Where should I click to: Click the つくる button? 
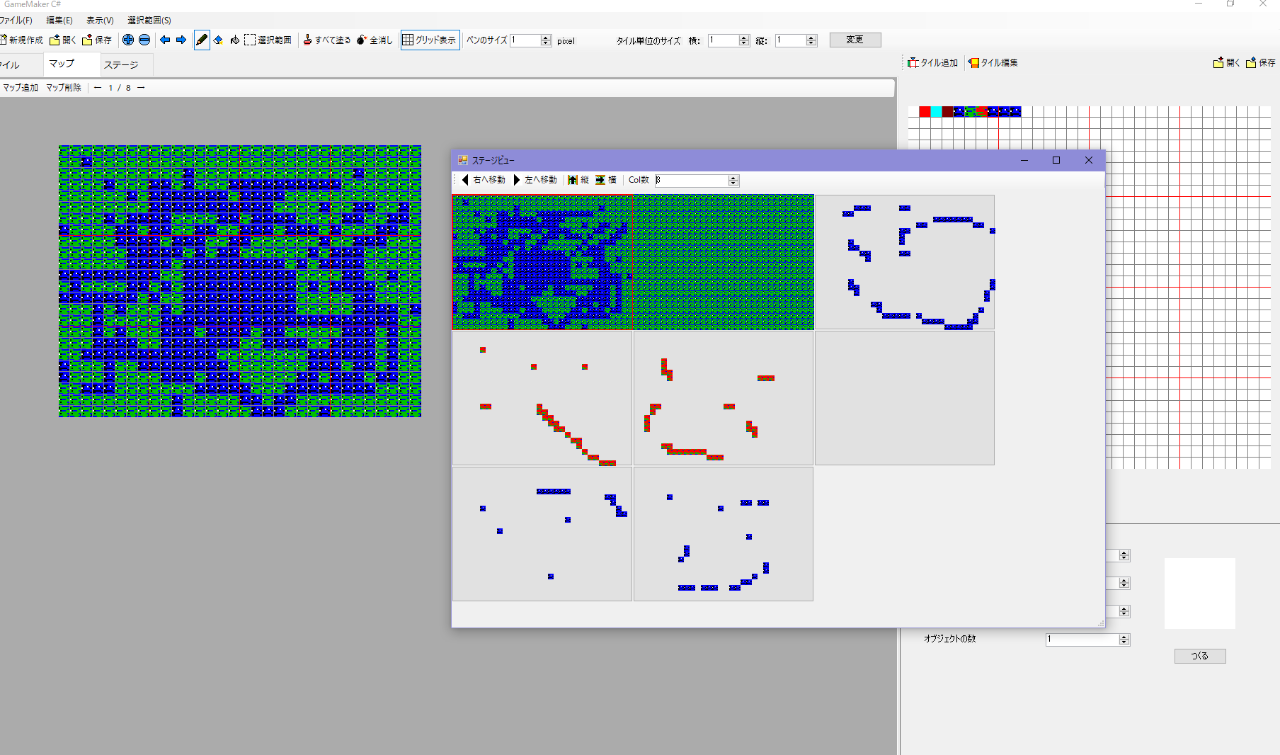(x=1199, y=656)
